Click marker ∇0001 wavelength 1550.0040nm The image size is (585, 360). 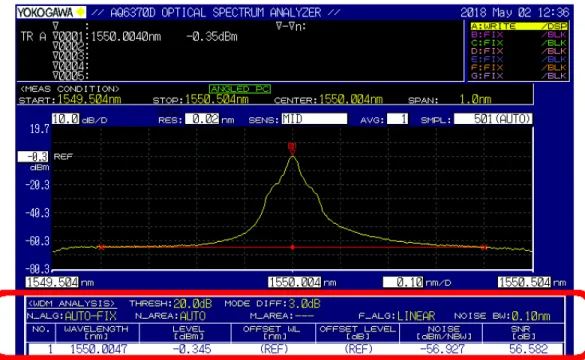click(126, 37)
